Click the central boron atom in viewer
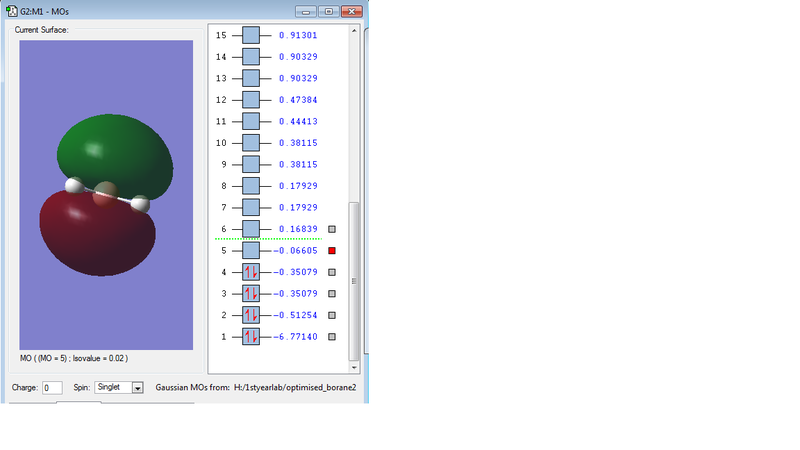 tap(106, 195)
